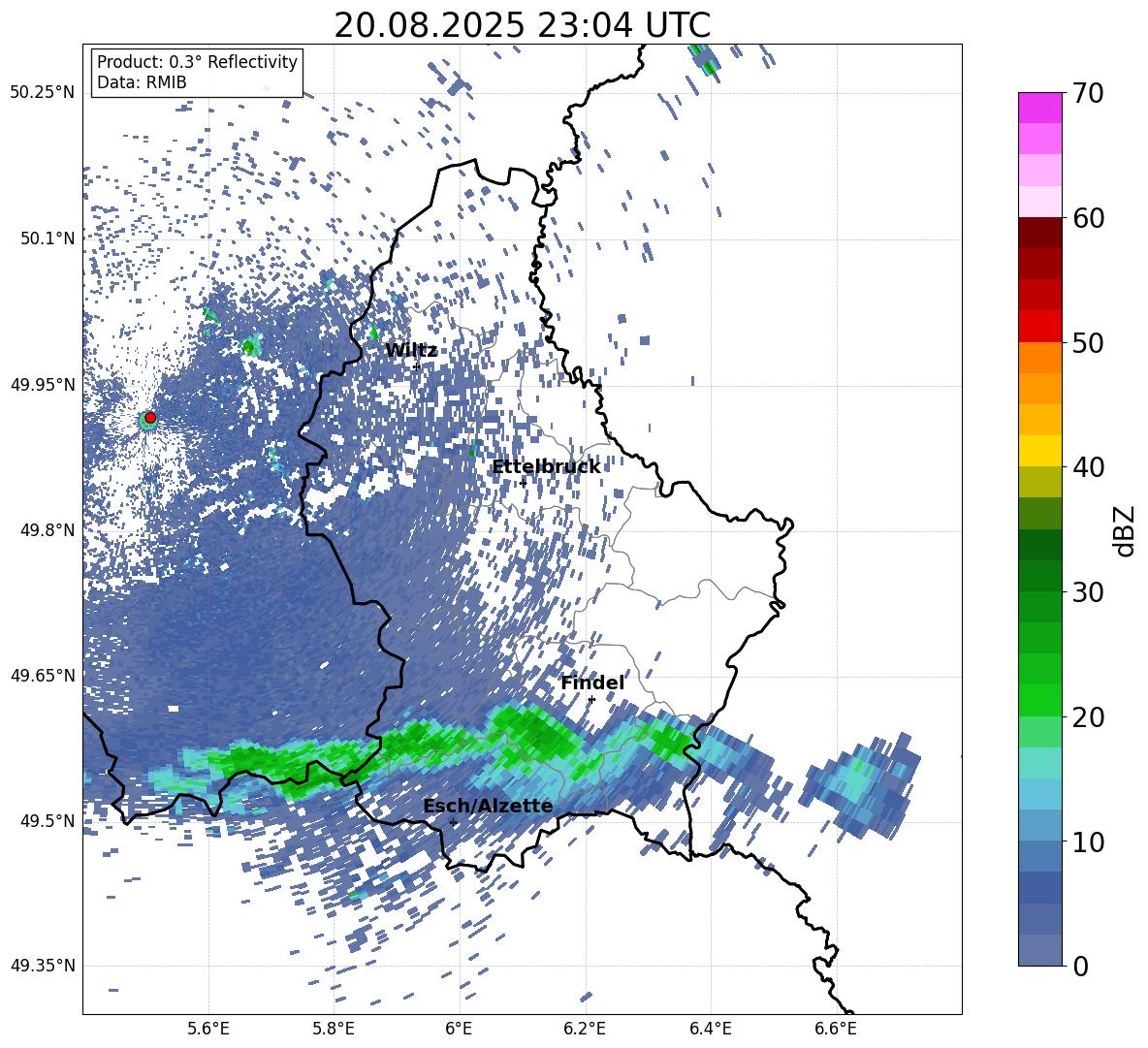
Task: Click the orange colorbar segment below 50
Action: tap(1039, 358)
